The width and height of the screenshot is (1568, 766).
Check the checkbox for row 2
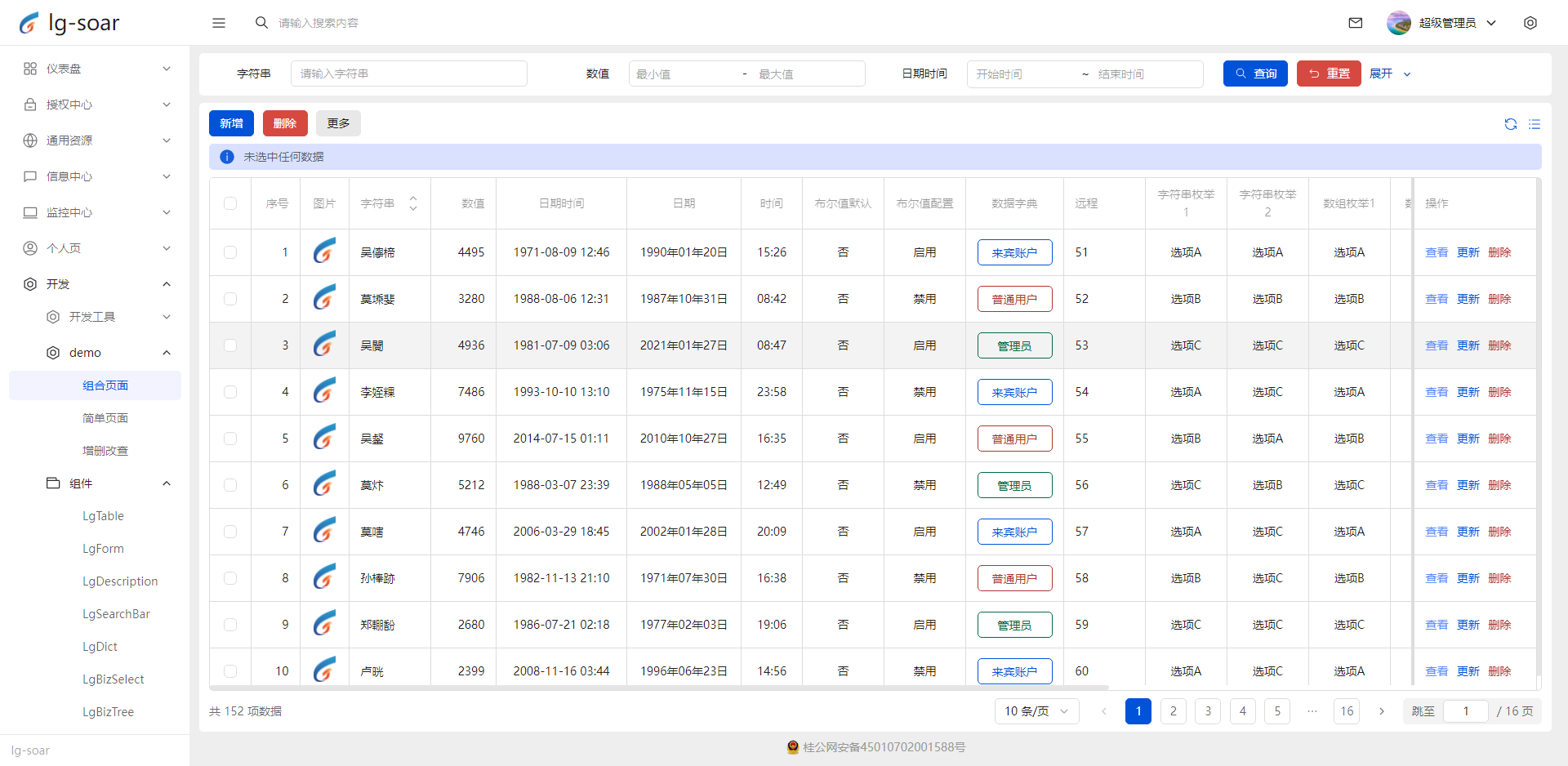tap(230, 299)
